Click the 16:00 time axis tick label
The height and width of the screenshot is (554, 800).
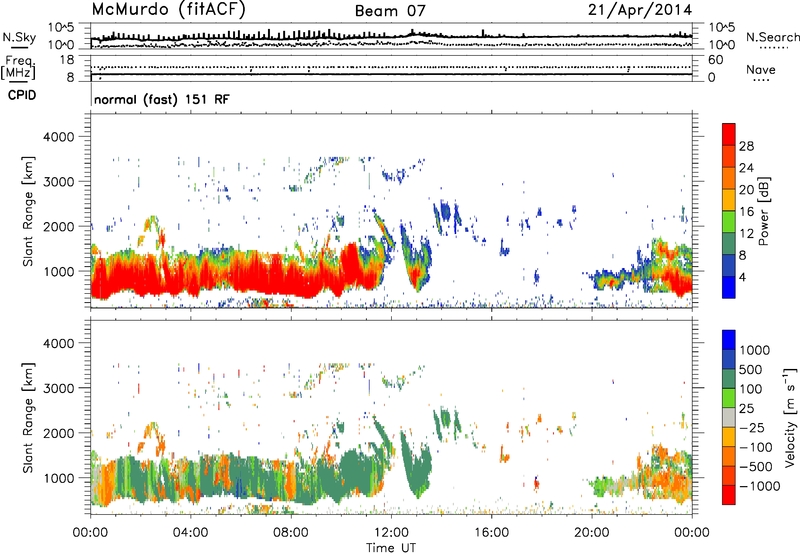(x=491, y=533)
